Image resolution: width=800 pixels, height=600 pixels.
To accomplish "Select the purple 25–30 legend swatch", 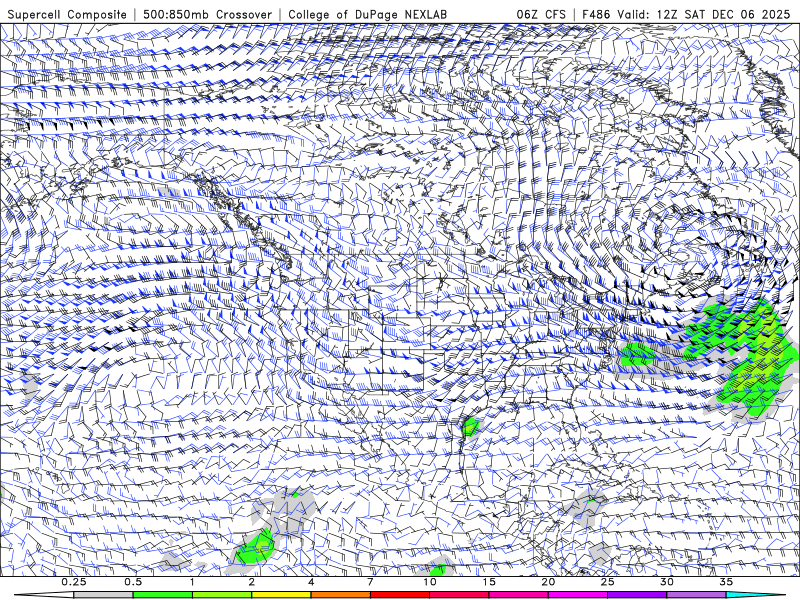I will 637,595.
